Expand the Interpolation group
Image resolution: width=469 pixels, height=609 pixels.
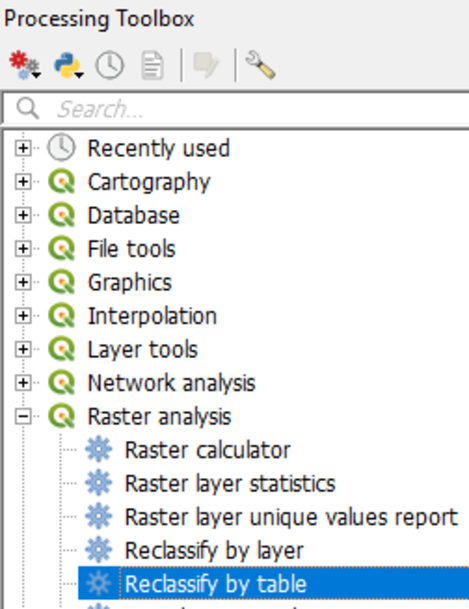[x=23, y=316]
